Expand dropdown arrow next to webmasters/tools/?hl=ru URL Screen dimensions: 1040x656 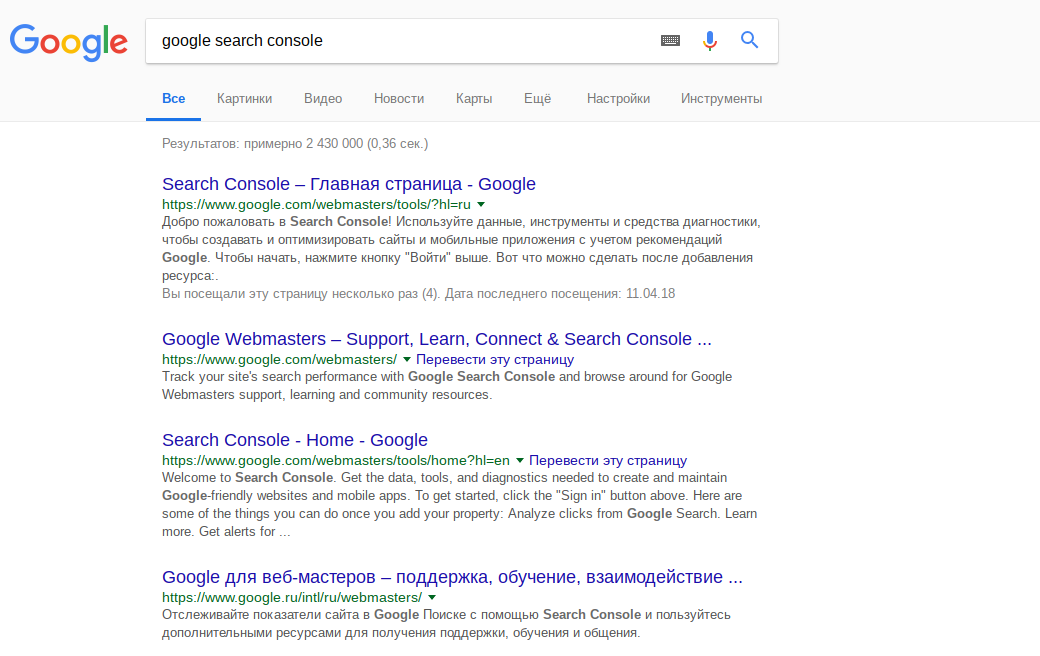pos(482,204)
